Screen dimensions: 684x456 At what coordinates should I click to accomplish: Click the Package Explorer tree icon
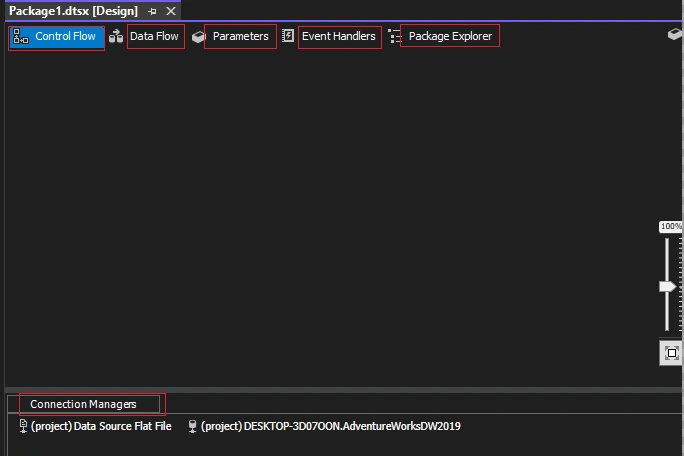coord(394,36)
